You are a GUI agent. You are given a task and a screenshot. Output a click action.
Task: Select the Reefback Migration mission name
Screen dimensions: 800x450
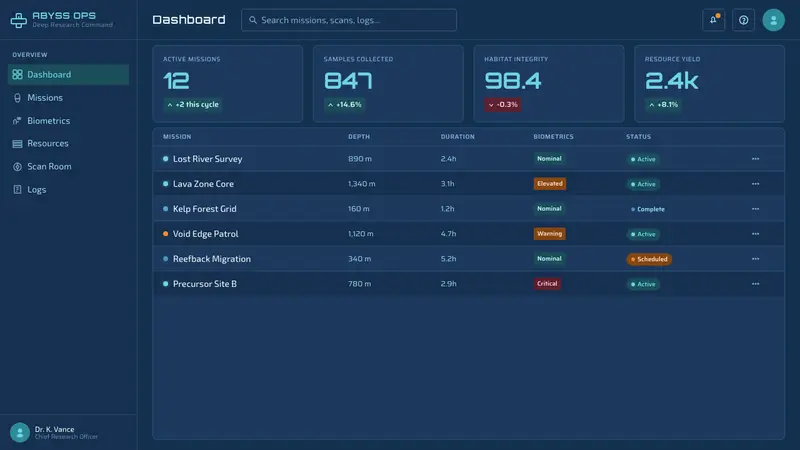pyautogui.click(x=212, y=259)
